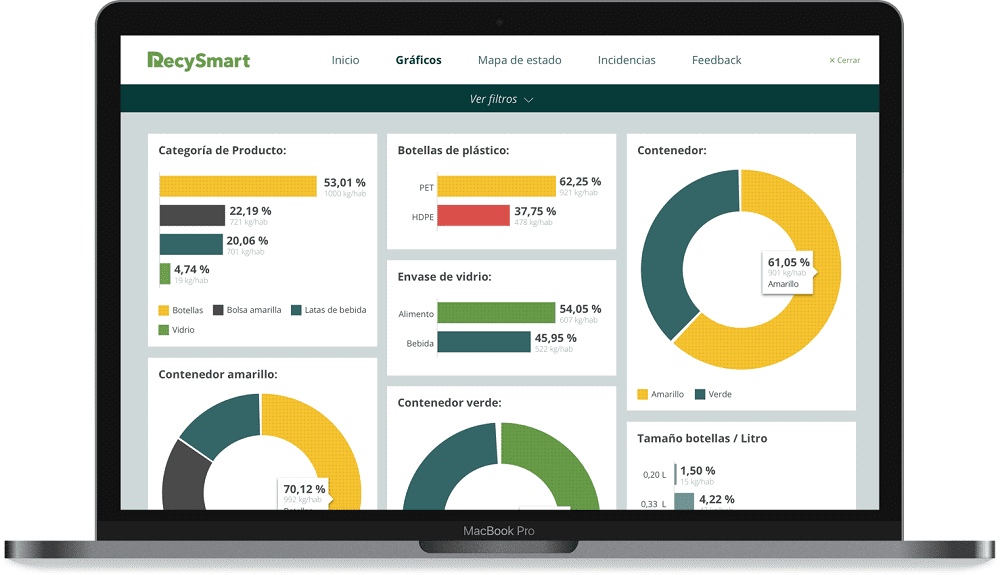Click the Contenedor amarillo heading
Image resolution: width=1000 pixels, height=575 pixels.
pyautogui.click(x=217, y=374)
